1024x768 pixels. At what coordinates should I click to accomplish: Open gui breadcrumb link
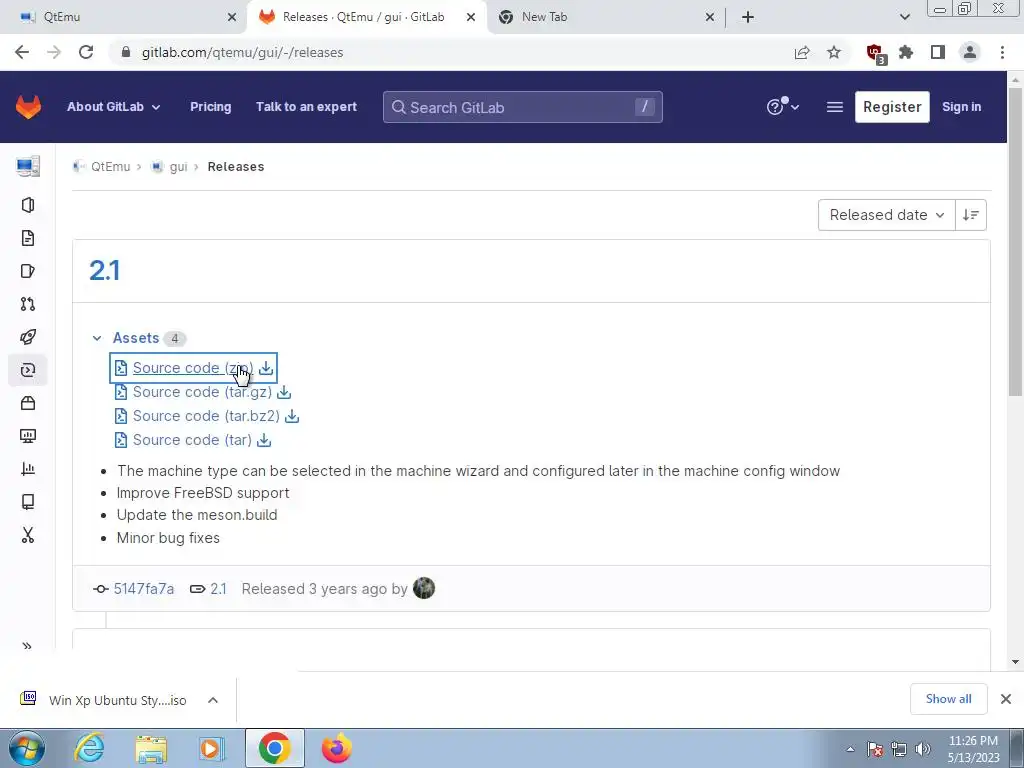coord(178,167)
